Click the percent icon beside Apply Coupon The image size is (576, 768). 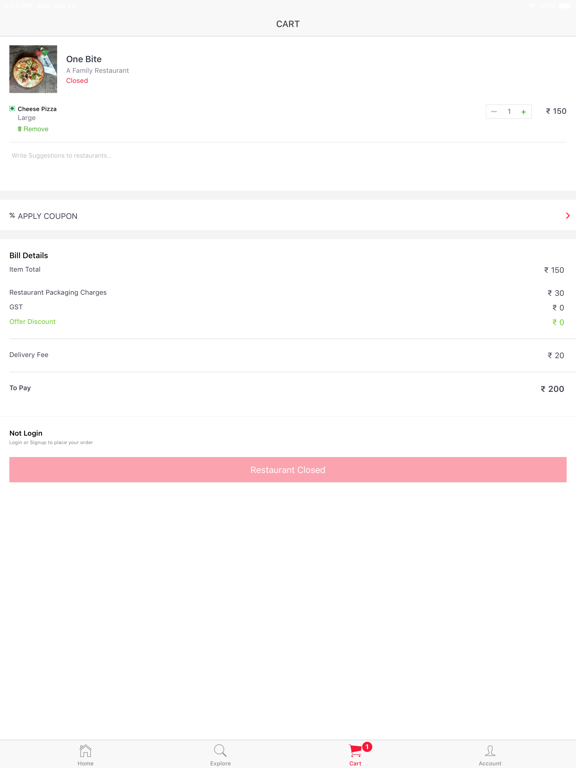point(12,216)
